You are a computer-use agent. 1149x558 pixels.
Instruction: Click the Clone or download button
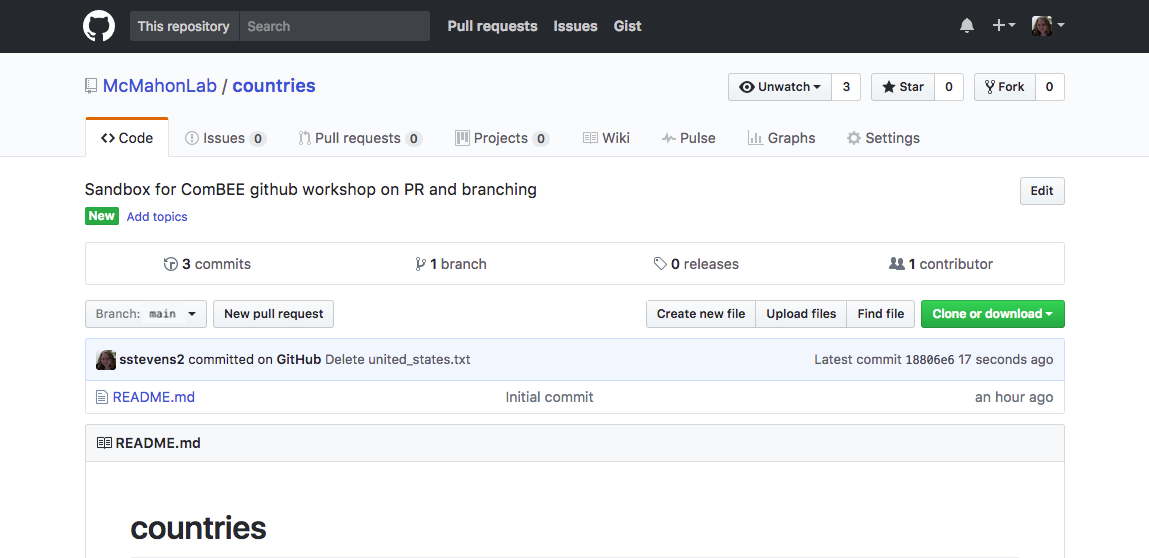coord(992,314)
